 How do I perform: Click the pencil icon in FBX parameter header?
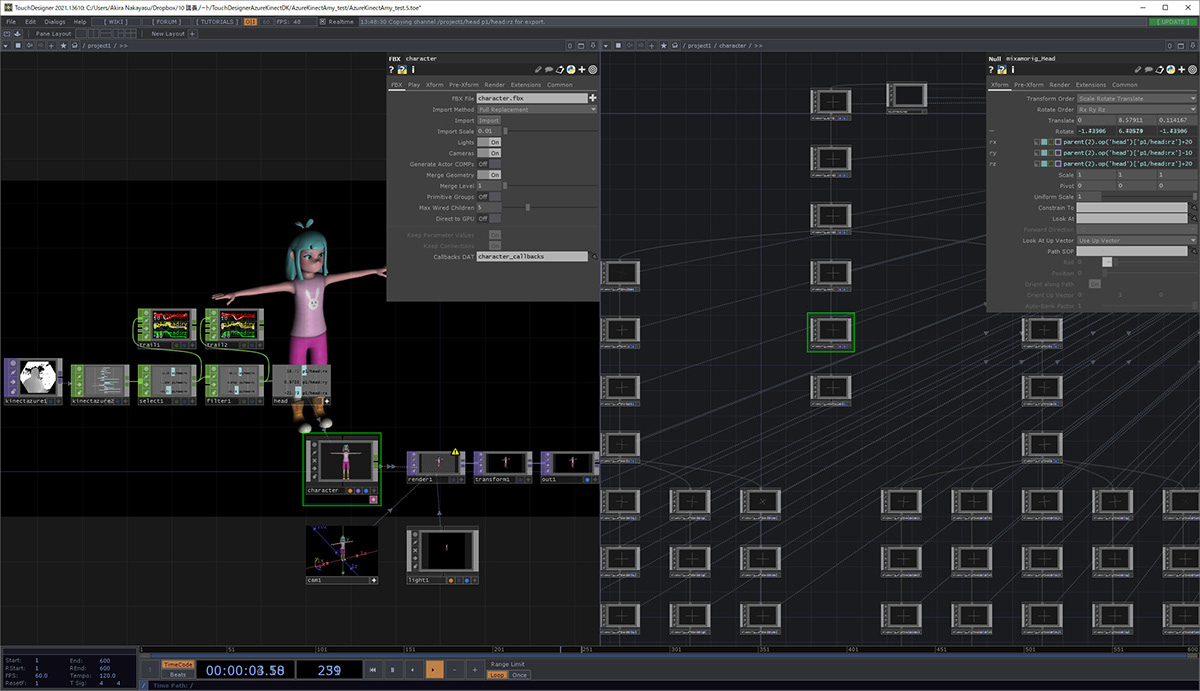coord(539,70)
